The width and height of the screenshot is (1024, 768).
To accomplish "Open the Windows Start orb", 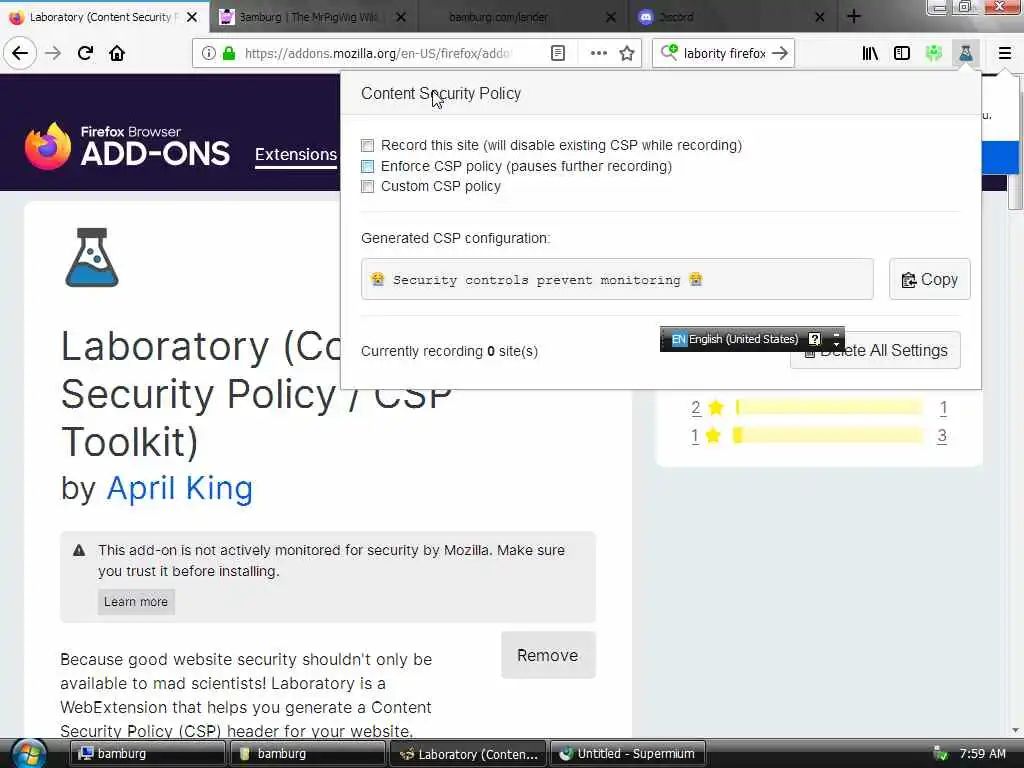I will point(28,753).
